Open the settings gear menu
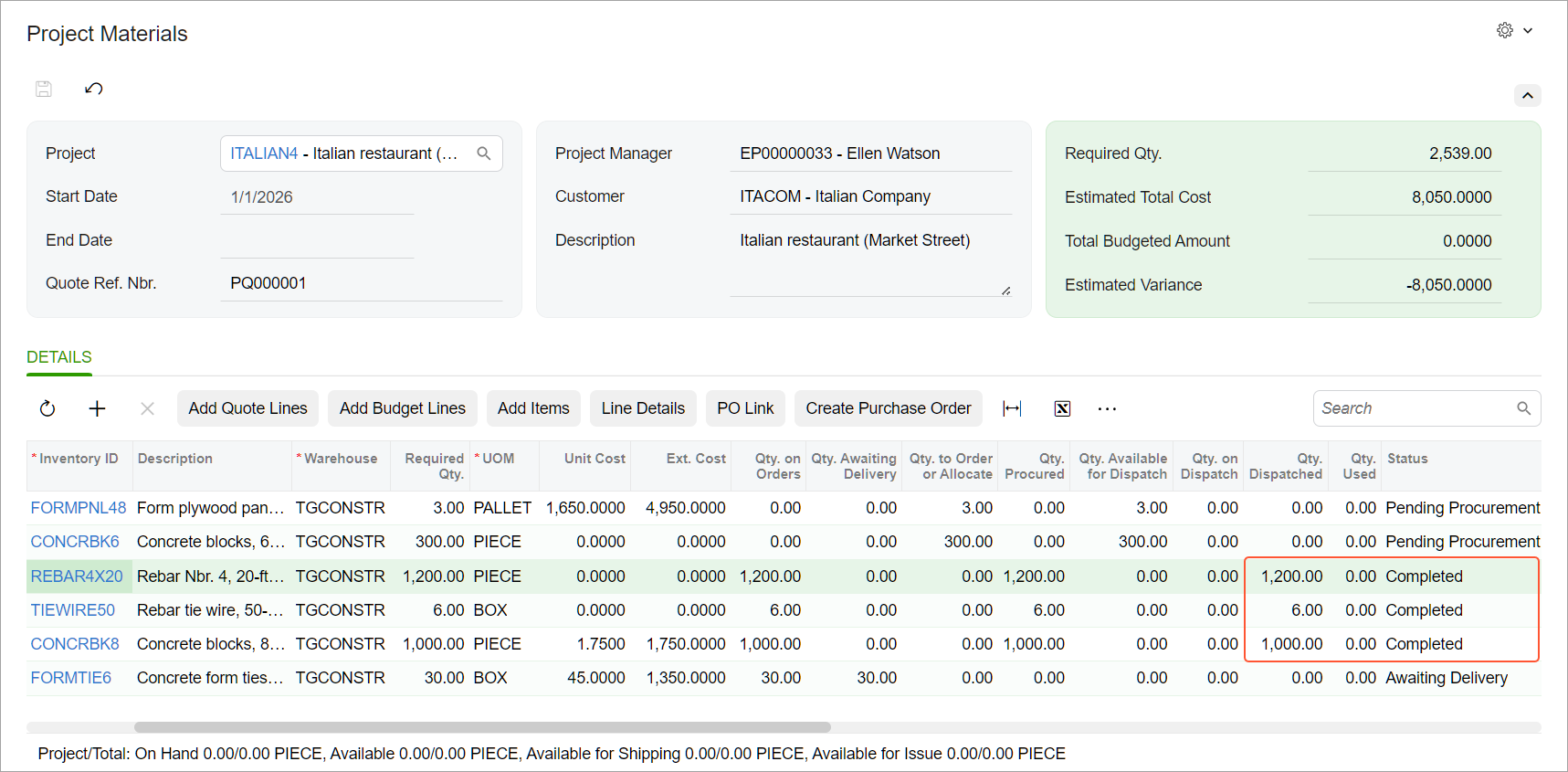The image size is (1568, 772). tap(1505, 30)
